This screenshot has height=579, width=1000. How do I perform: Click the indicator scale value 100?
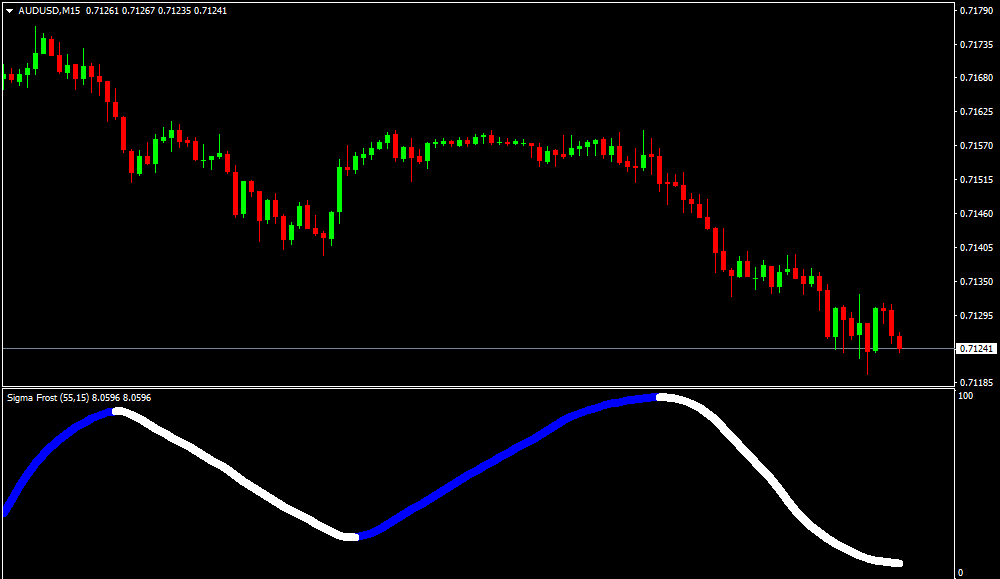click(x=966, y=396)
